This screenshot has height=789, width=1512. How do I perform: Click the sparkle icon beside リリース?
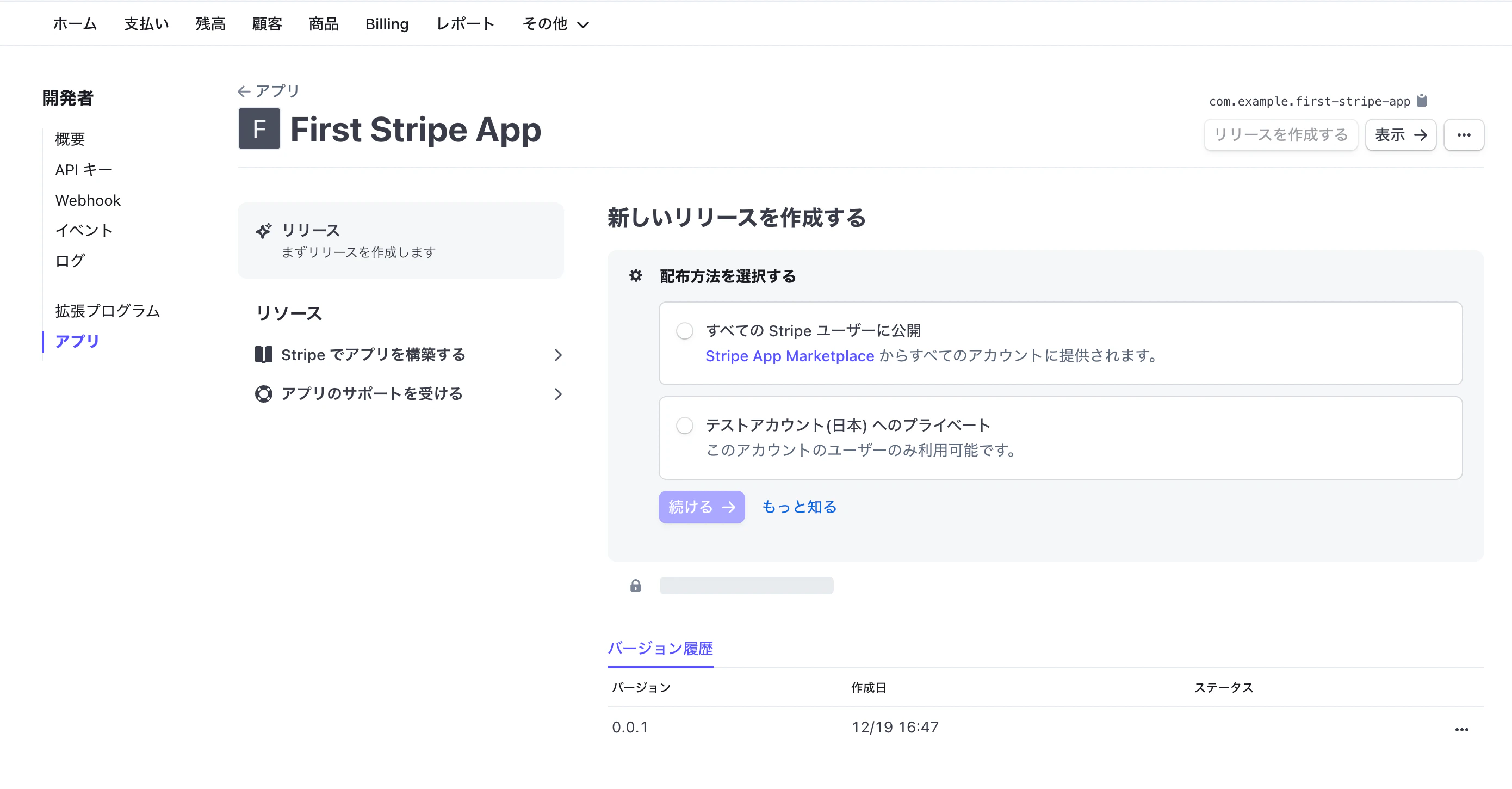264,231
